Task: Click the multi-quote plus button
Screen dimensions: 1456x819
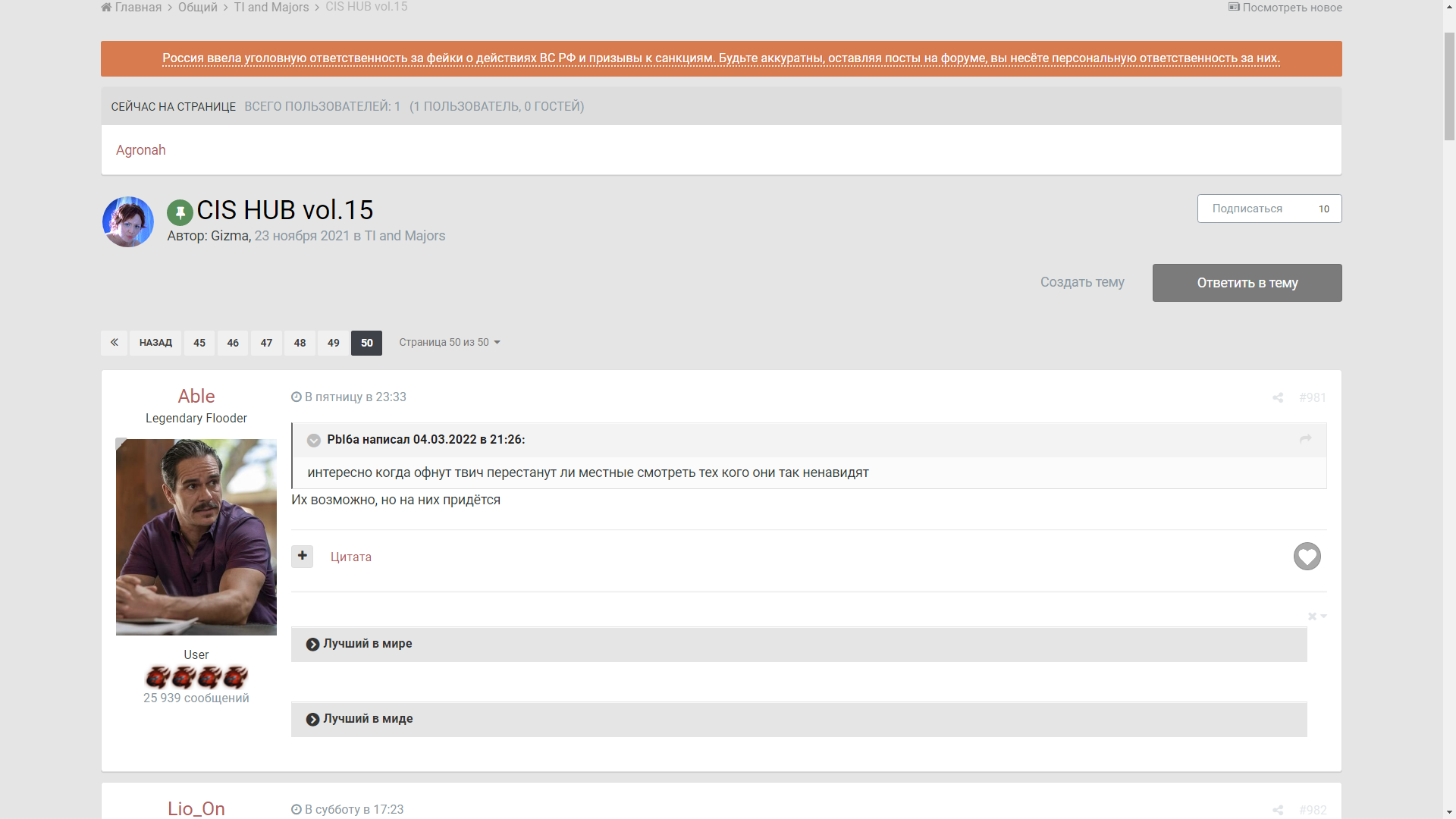Action: [302, 557]
